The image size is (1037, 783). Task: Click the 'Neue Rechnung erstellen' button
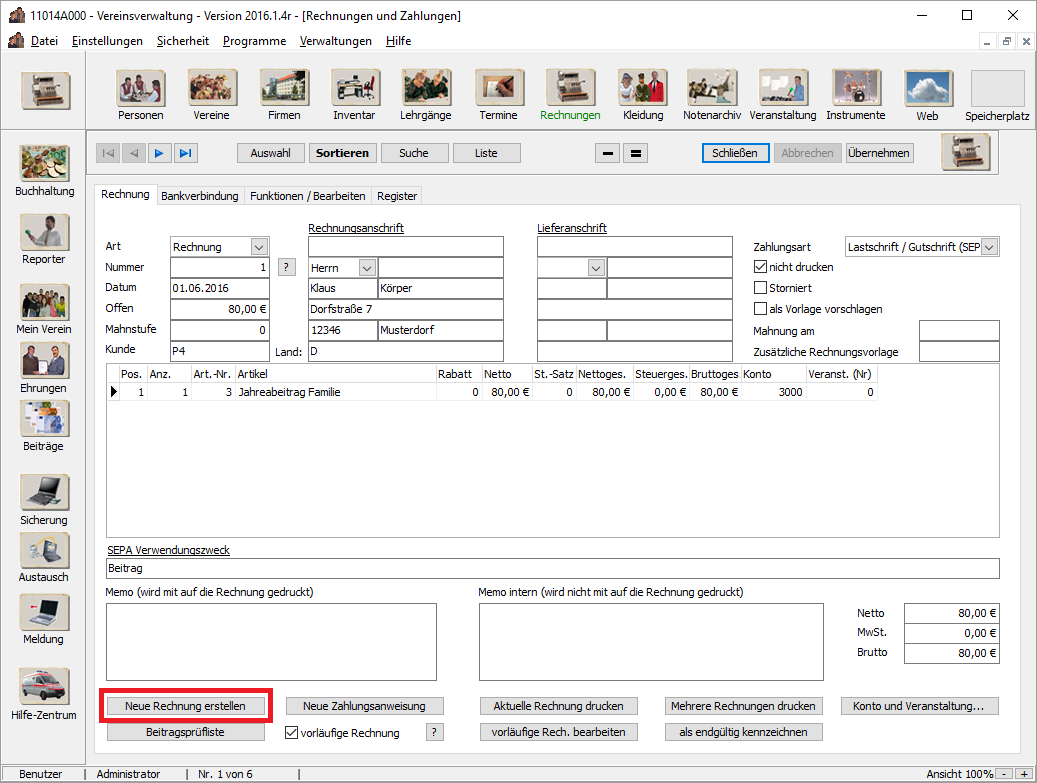point(186,706)
